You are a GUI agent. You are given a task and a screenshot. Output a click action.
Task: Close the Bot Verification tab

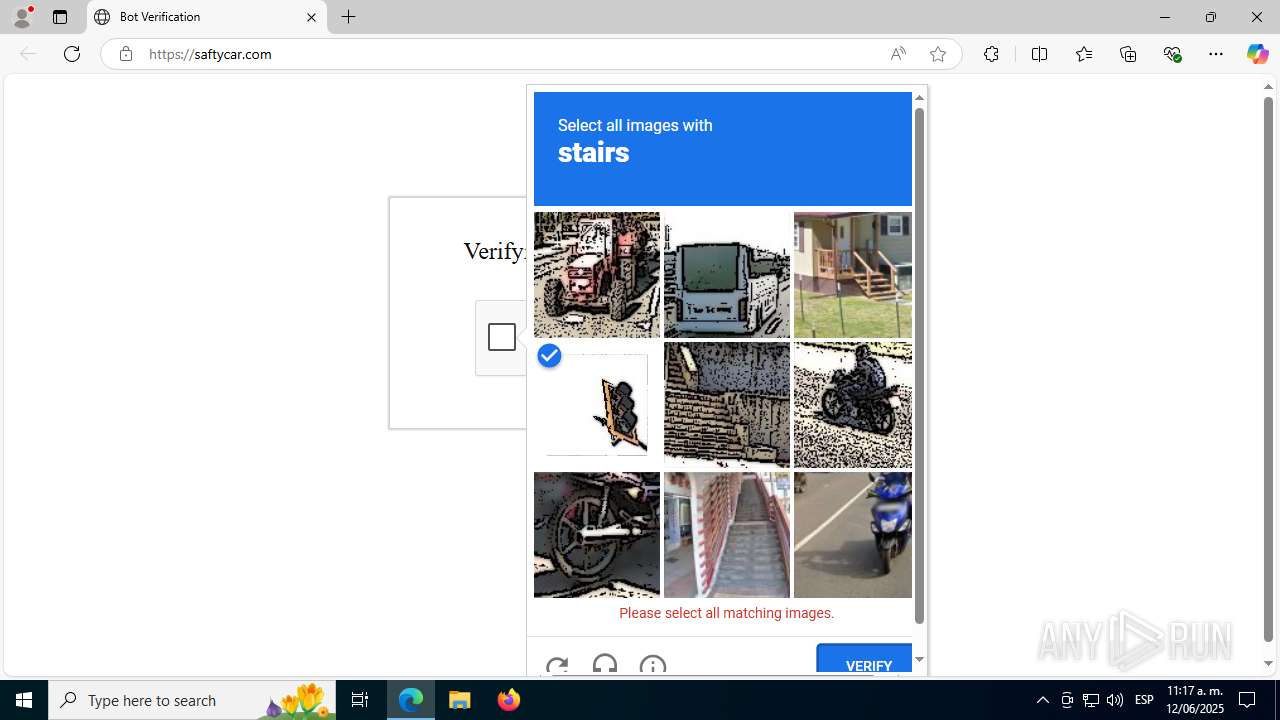[311, 17]
